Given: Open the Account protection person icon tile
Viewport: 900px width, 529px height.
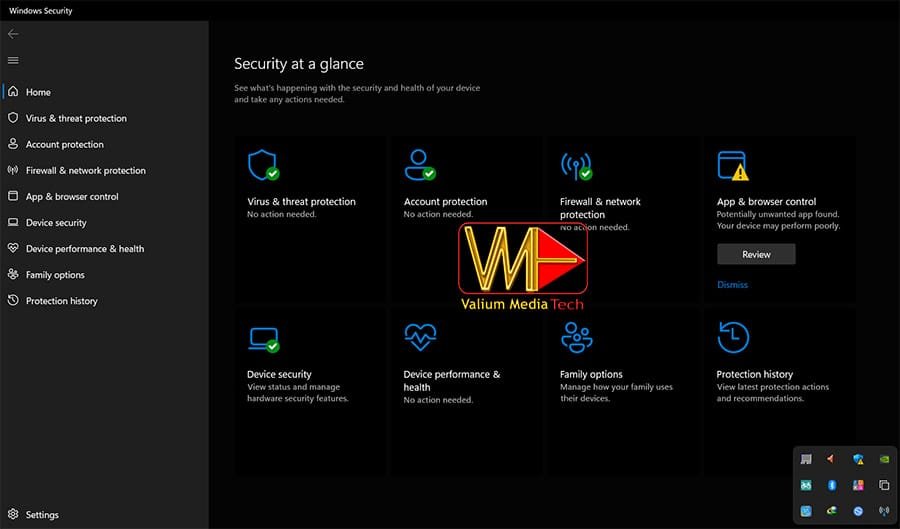Looking at the screenshot, I should [465, 219].
